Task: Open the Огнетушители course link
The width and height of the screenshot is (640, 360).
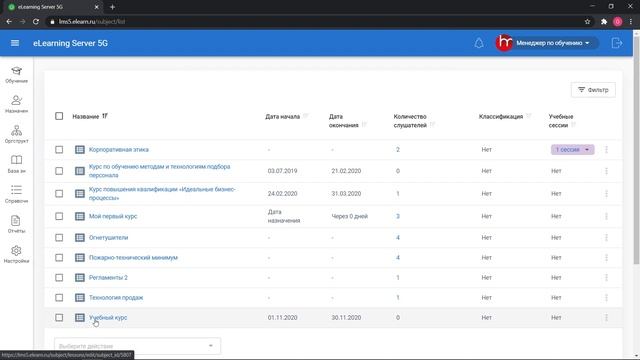Action: (x=109, y=238)
